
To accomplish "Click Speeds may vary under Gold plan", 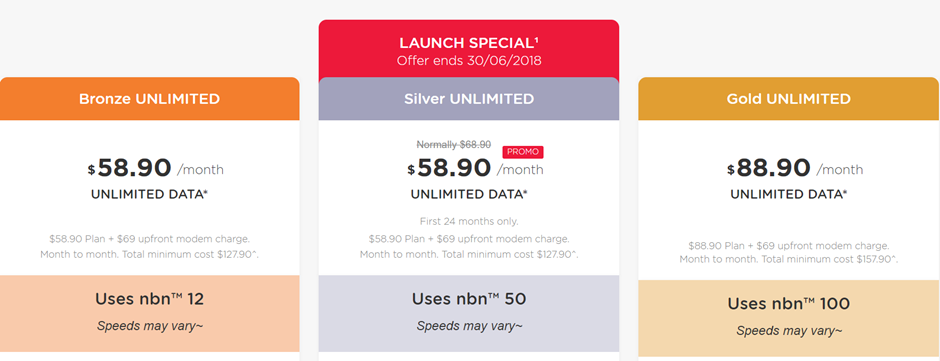I will coord(789,331).
